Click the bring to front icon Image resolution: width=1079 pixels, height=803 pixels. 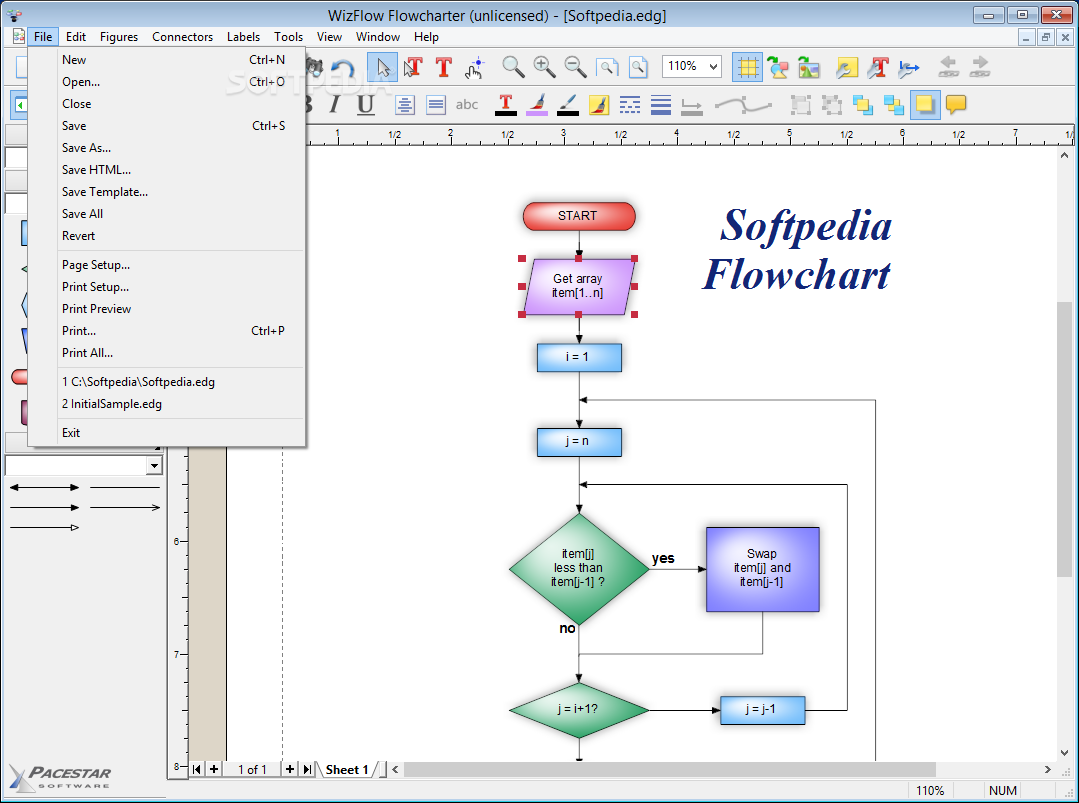click(862, 105)
